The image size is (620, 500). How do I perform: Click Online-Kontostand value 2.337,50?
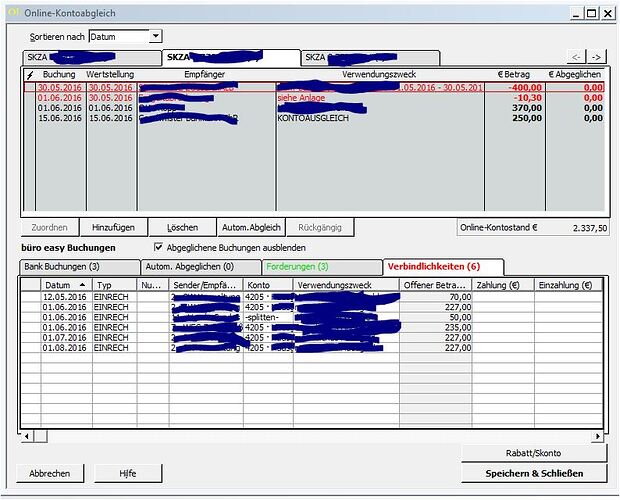point(590,228)
